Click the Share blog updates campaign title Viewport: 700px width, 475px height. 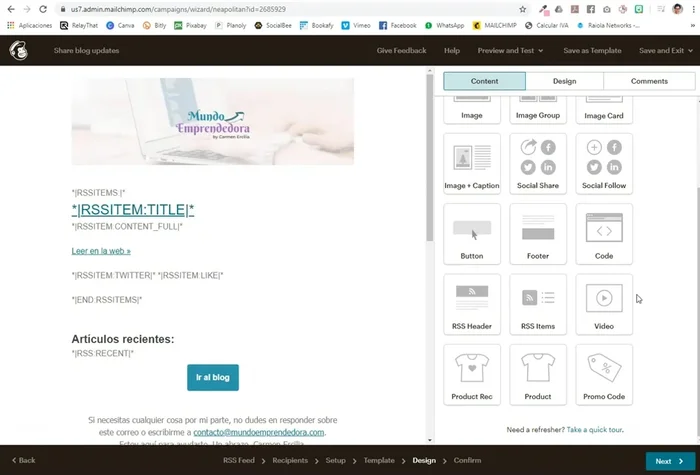click(86, 50)
